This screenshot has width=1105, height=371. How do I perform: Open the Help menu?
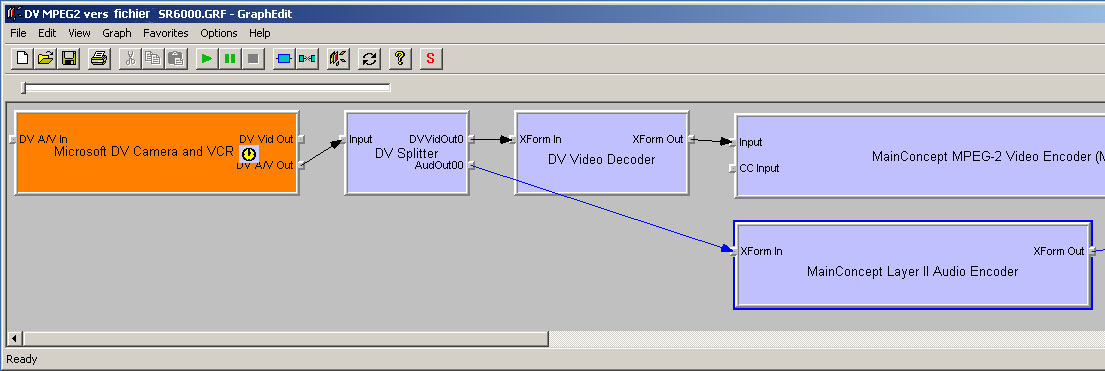pos(259,33)
